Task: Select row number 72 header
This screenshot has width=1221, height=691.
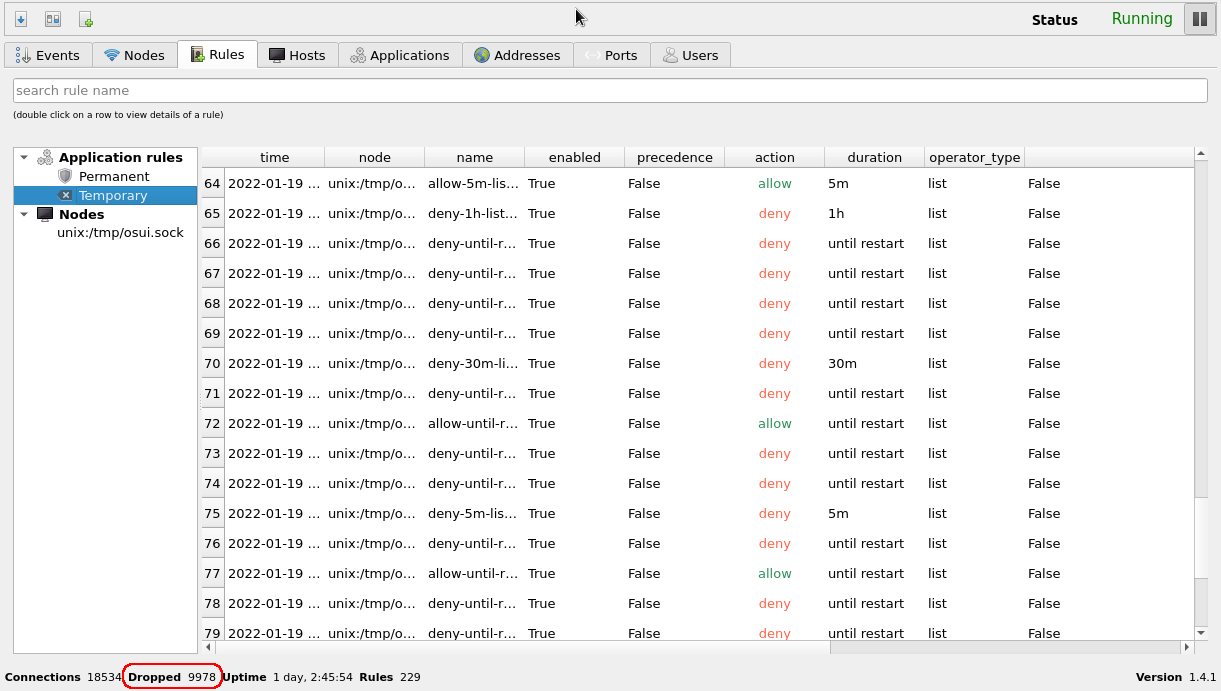Action: tap(213, 424)
